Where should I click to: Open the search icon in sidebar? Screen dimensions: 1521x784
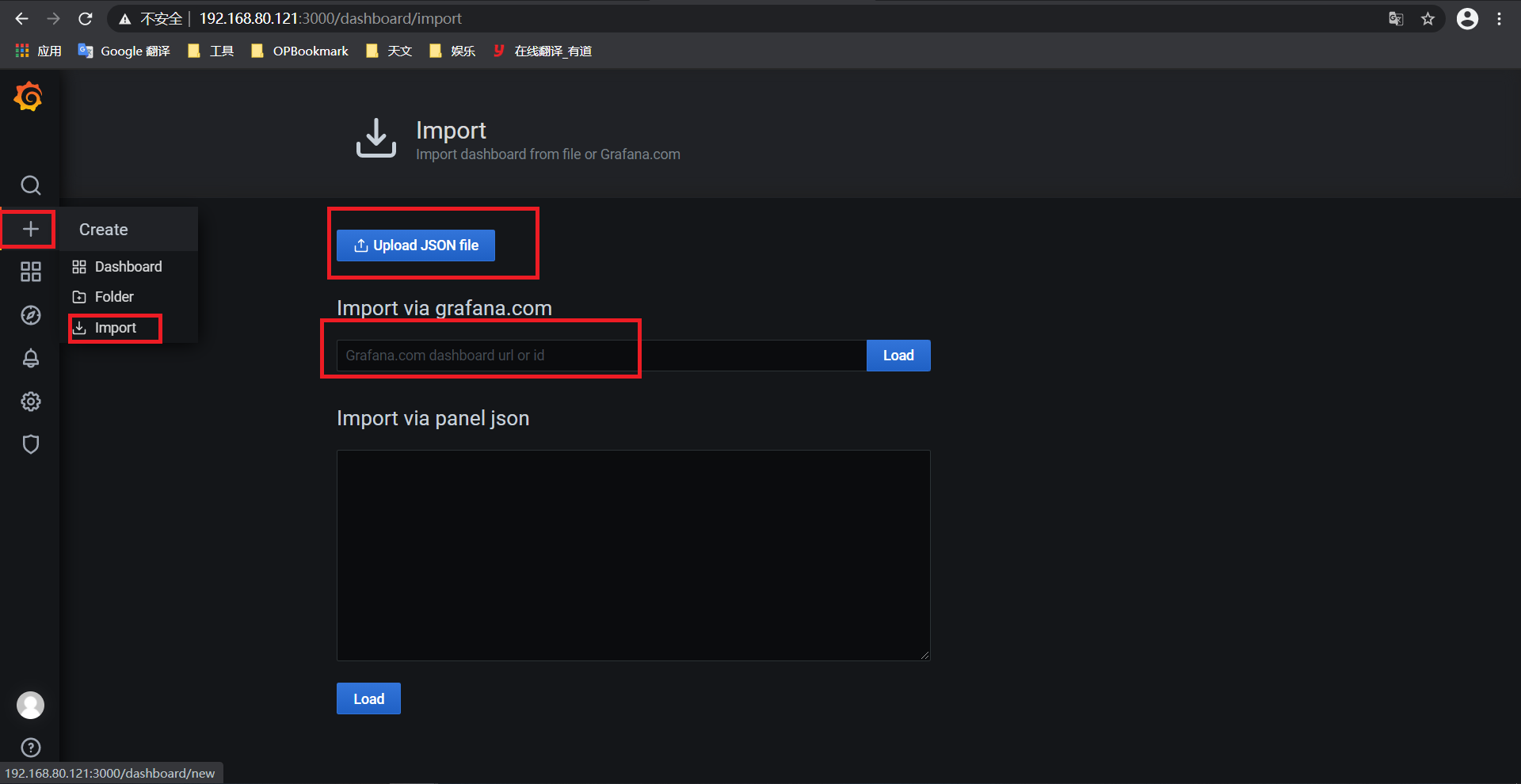30,185
